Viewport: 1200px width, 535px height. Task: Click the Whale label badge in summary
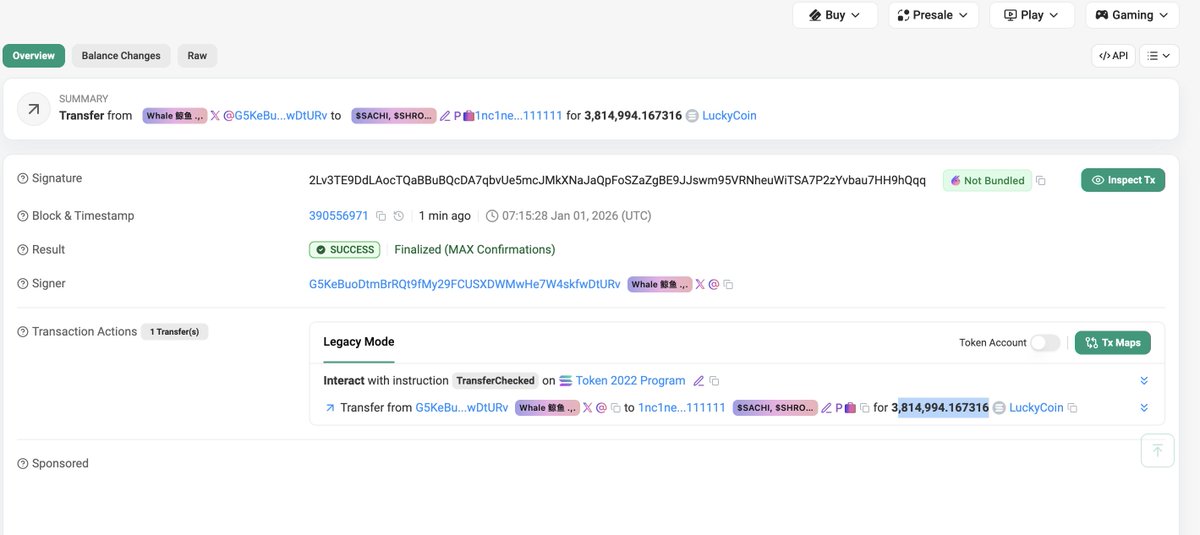(175, 116)
